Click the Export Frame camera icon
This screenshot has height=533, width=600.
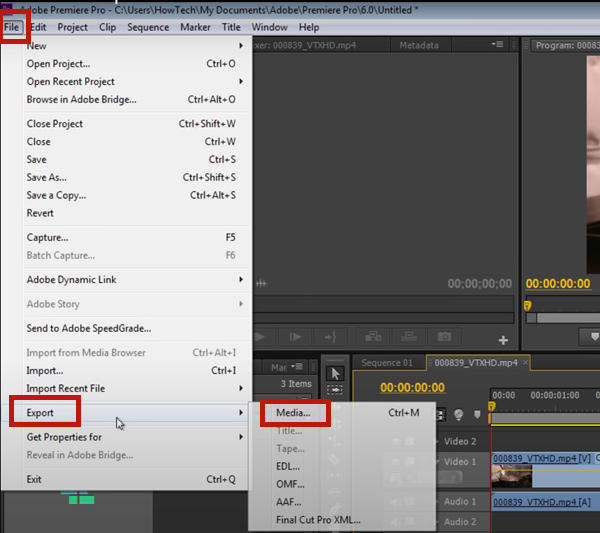pos(444,337)
